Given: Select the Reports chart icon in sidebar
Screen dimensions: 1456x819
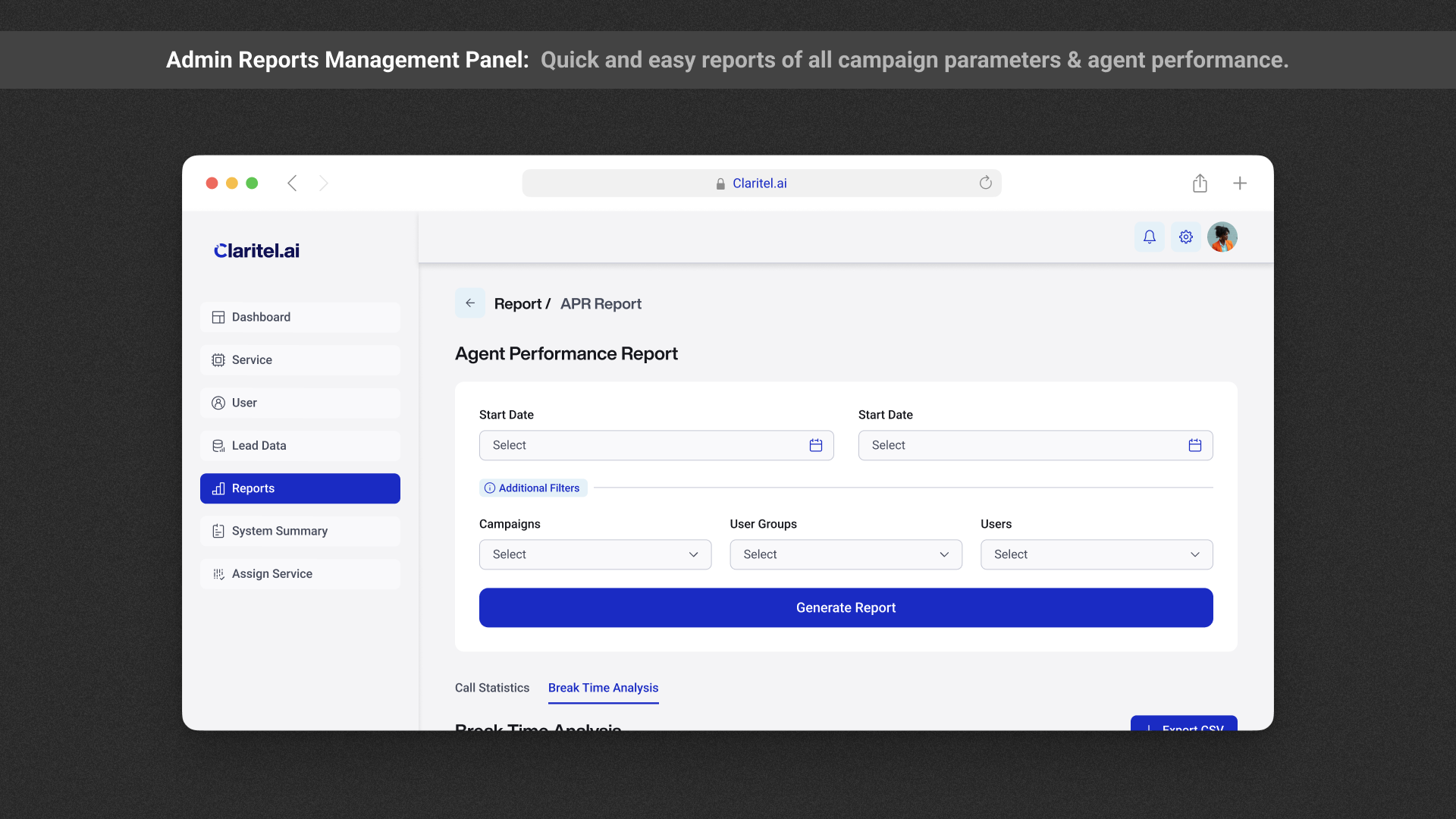Looking at the screenshot, I should coord(218,488).
